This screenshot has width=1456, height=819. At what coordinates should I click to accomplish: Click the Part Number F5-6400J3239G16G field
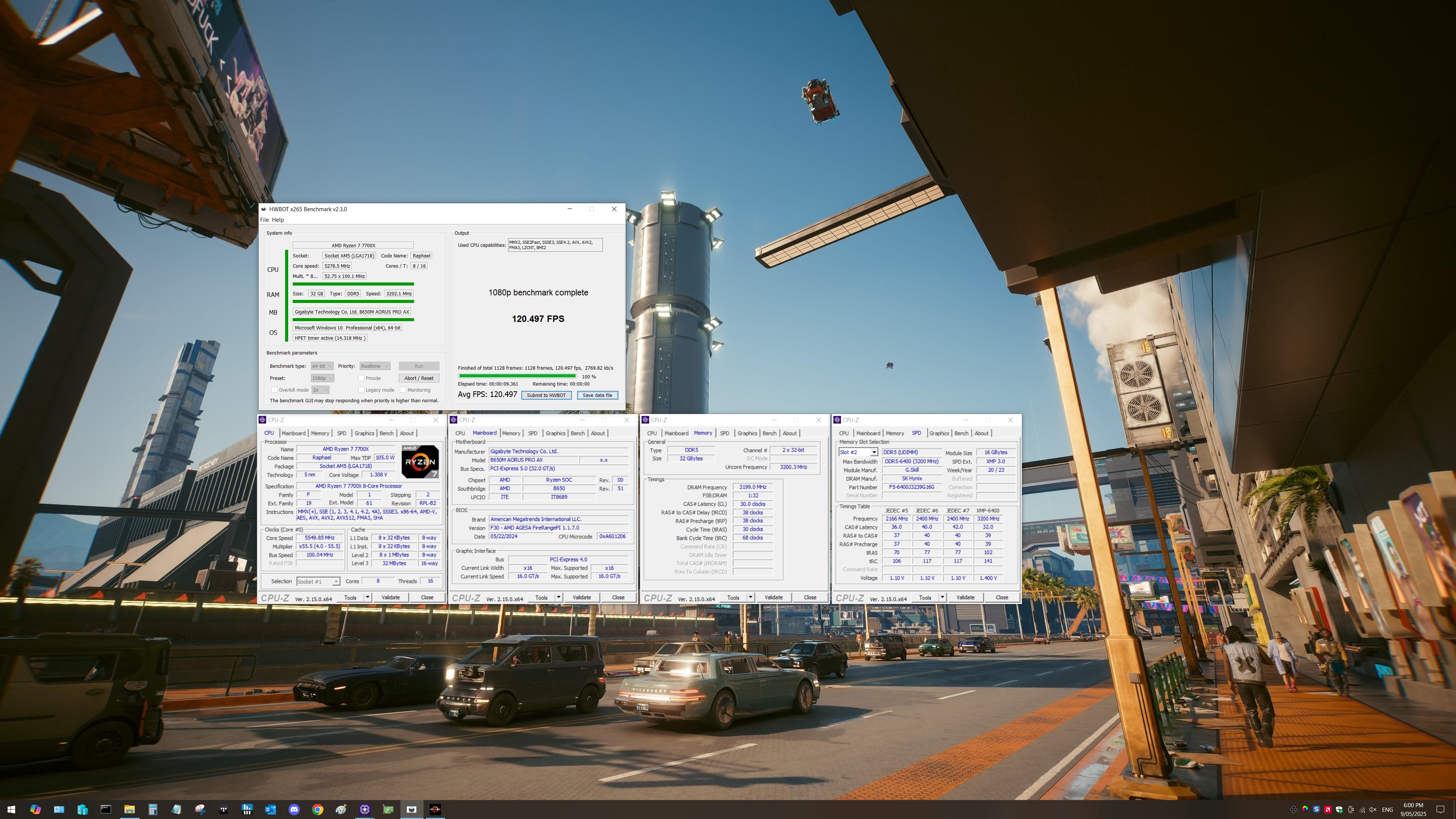[x=911, y=487]
